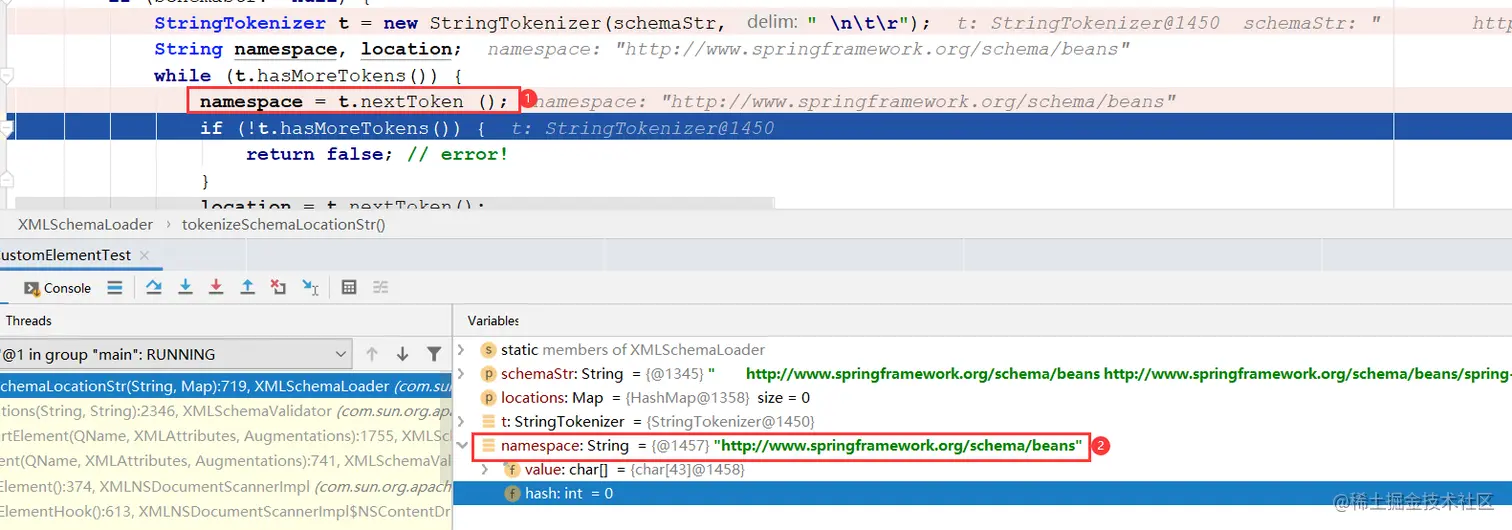Select the ElementHook line 613 stack frame

pyautogui.click(x=226, y=512)
